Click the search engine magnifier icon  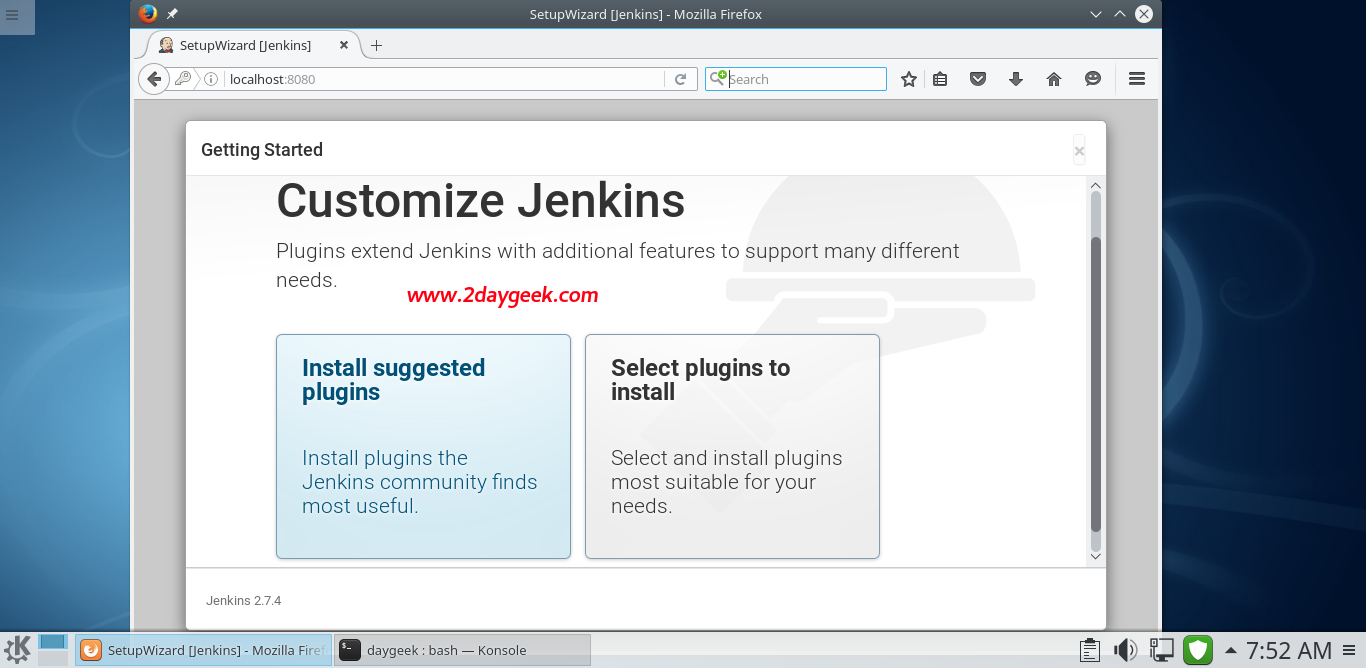click(x=717, y=78)
